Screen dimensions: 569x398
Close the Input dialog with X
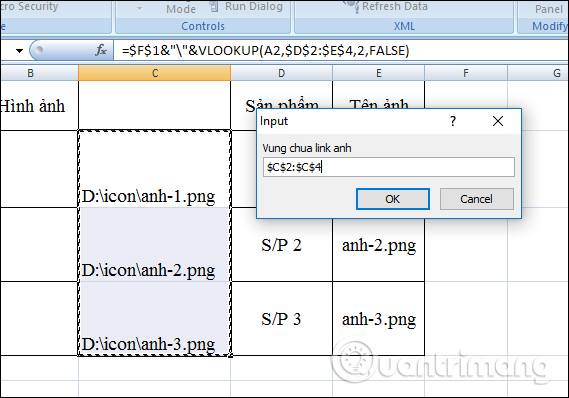[x=498, y=121]
